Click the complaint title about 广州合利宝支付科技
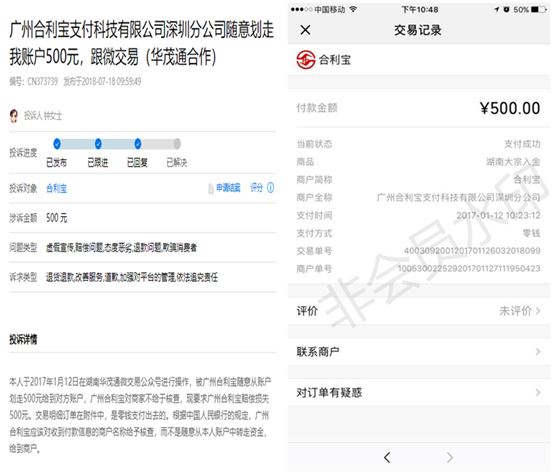Image resolution: width=553 pixels, height=472 pixels. click(141, 43)
